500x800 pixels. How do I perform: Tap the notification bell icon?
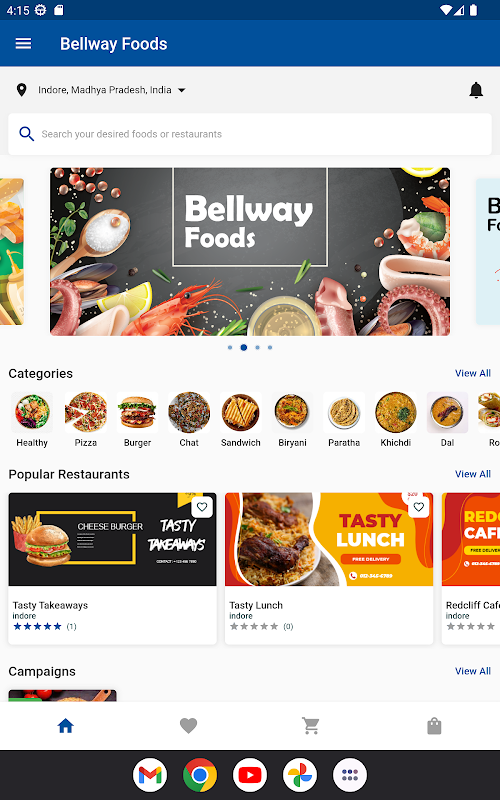476,90
